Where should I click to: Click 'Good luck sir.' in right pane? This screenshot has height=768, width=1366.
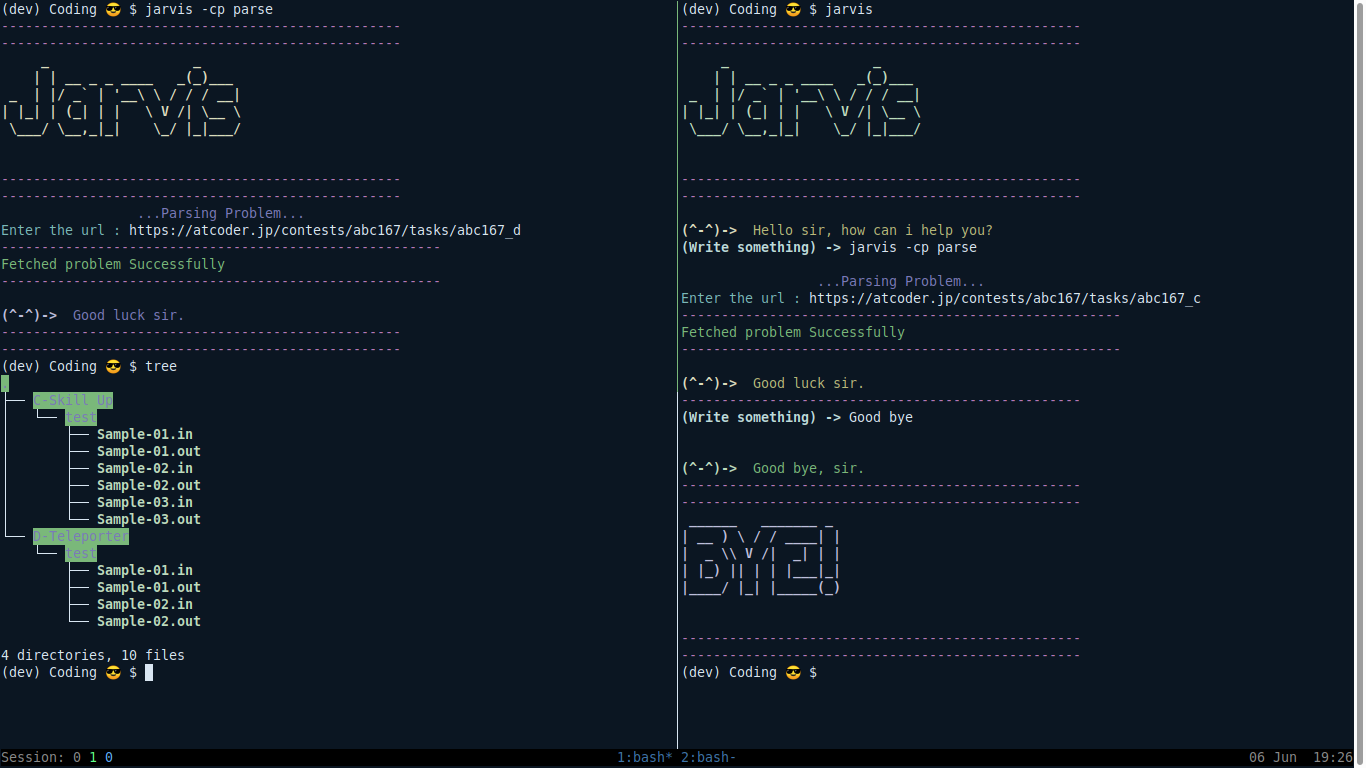click(x=809, y=383)
